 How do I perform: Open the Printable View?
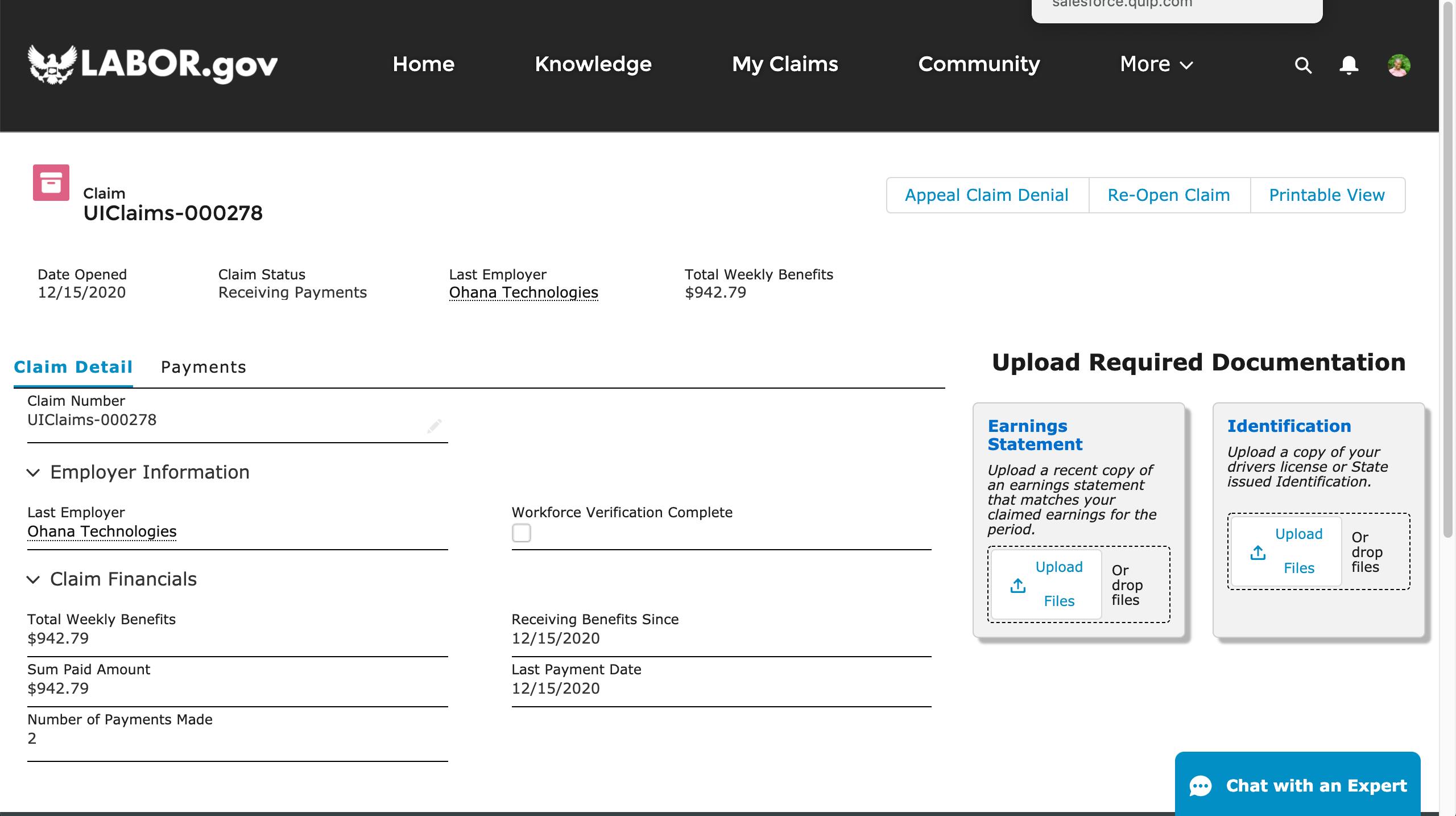1327,195
